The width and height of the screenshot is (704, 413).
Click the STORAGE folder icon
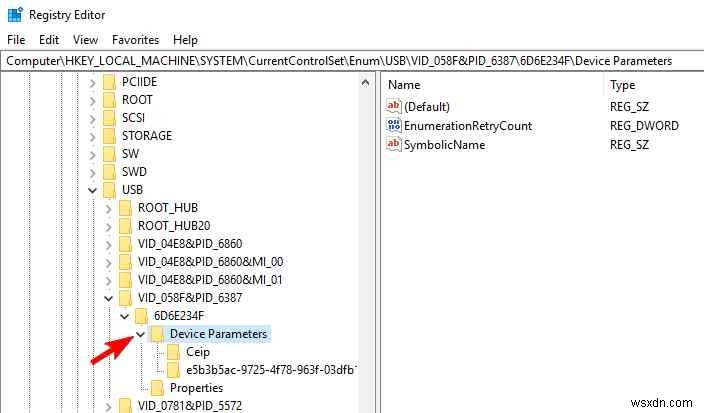click(109, 136)
